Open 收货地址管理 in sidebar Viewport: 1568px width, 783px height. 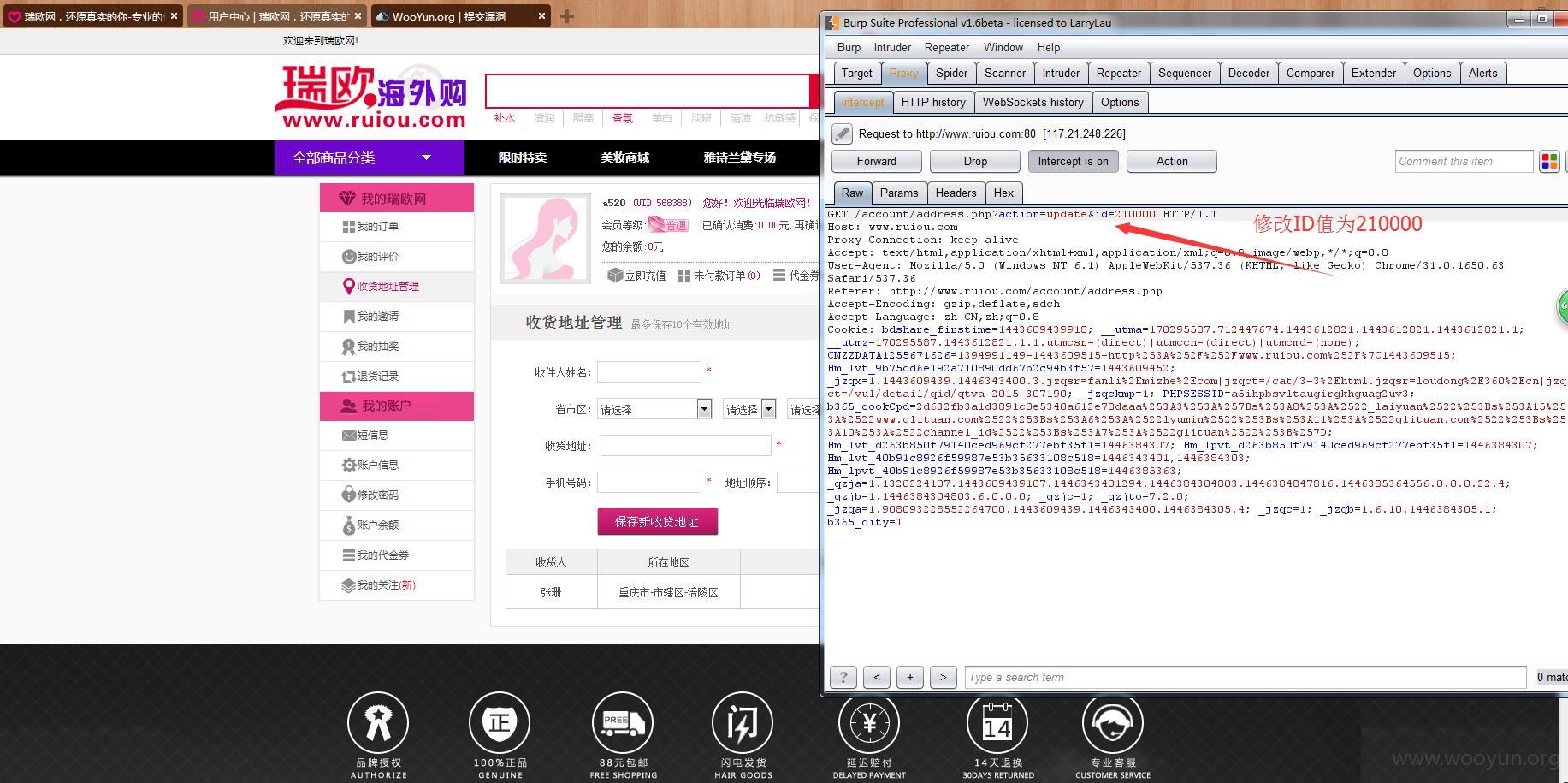[x=381, y=287]
